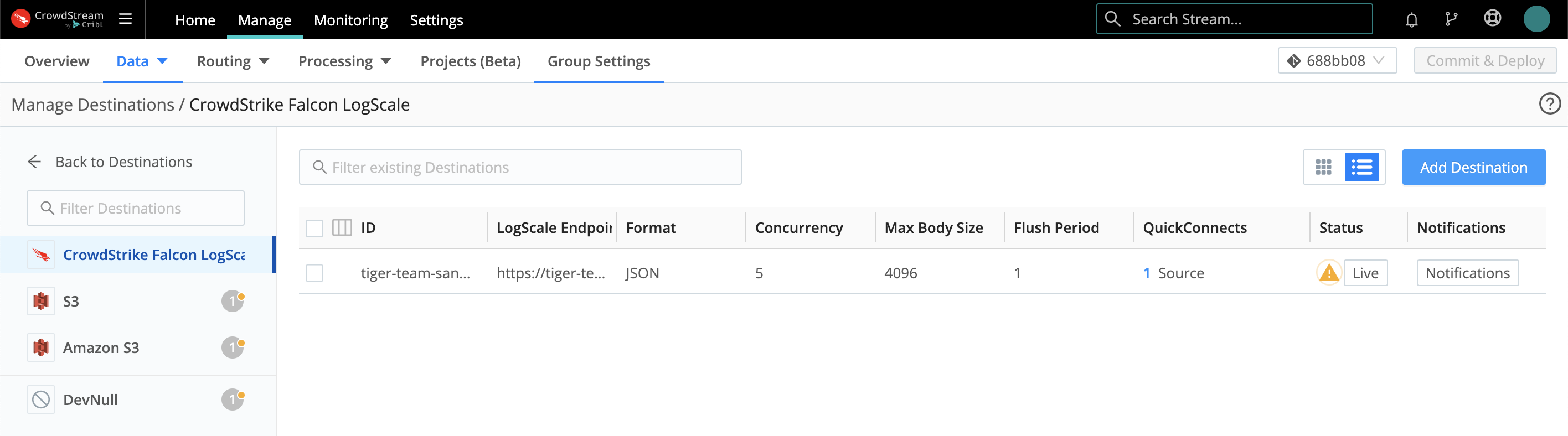Open the help lifebuoy icon

coord(1493,18)
